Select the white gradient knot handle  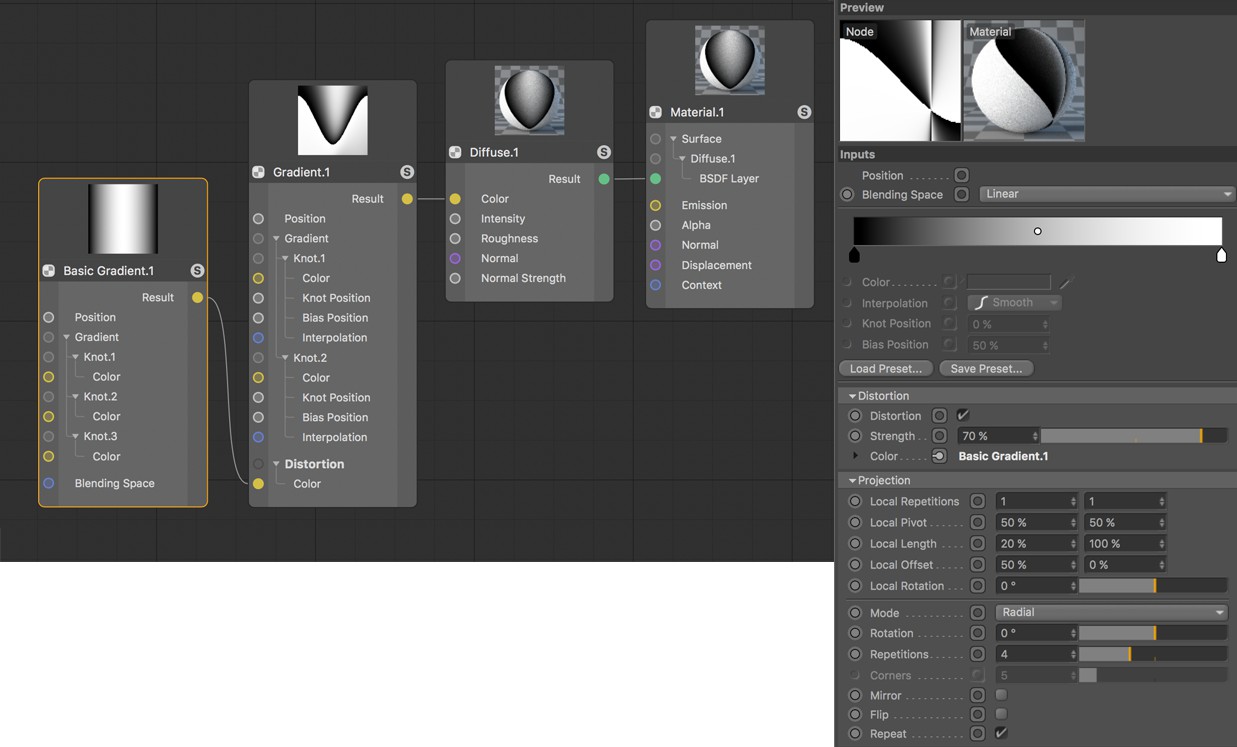pos(1221,256)
